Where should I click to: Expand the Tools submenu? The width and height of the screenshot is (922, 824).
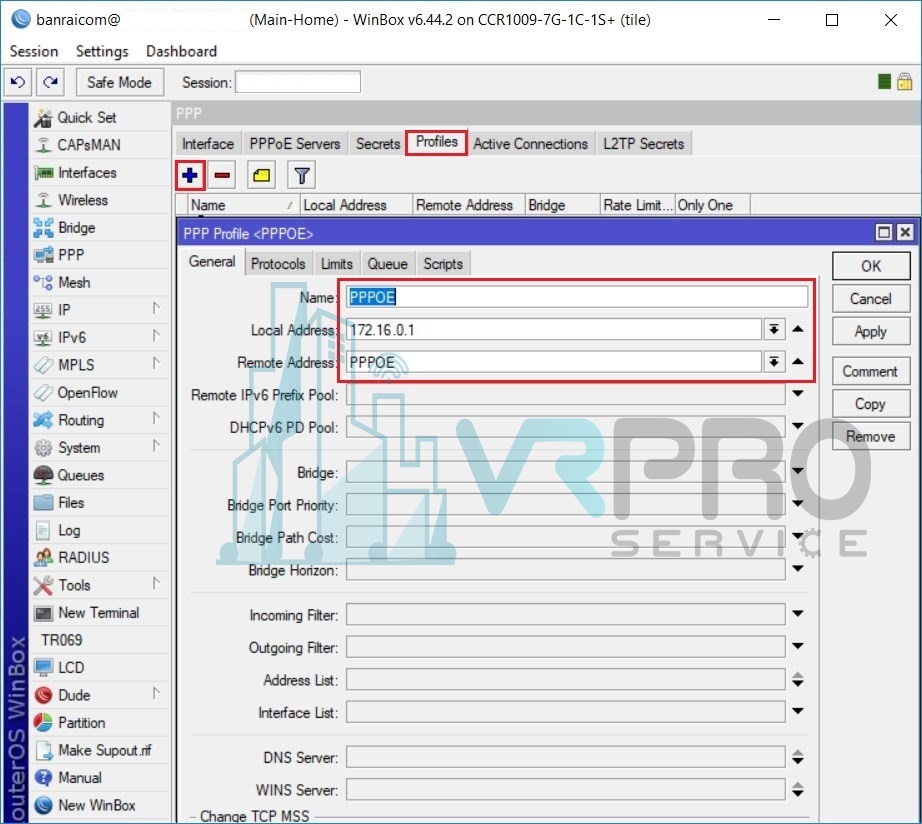(x=156, y=583)
